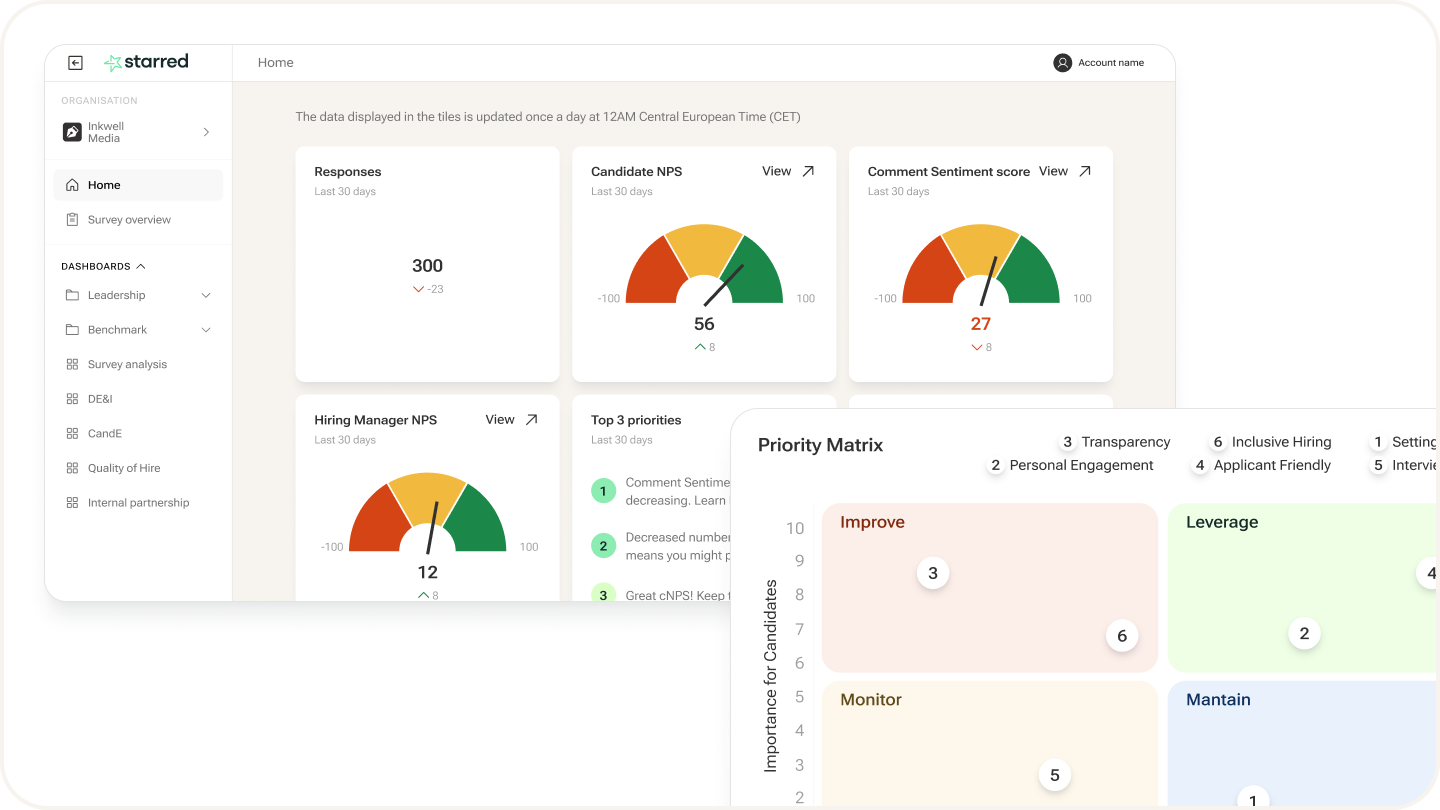Open arrow icon on Comment Sentiment score tile
This screenshot has width=1440, height=810.
1085,171
